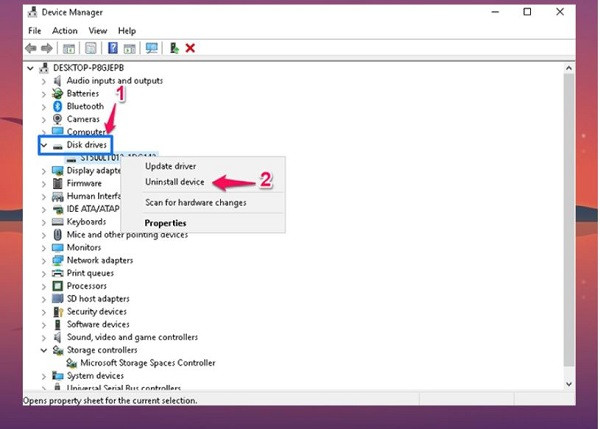Open the Help menu
This screenshot has width=600, height=429.
pyautogui.click(x=127, y=31)
